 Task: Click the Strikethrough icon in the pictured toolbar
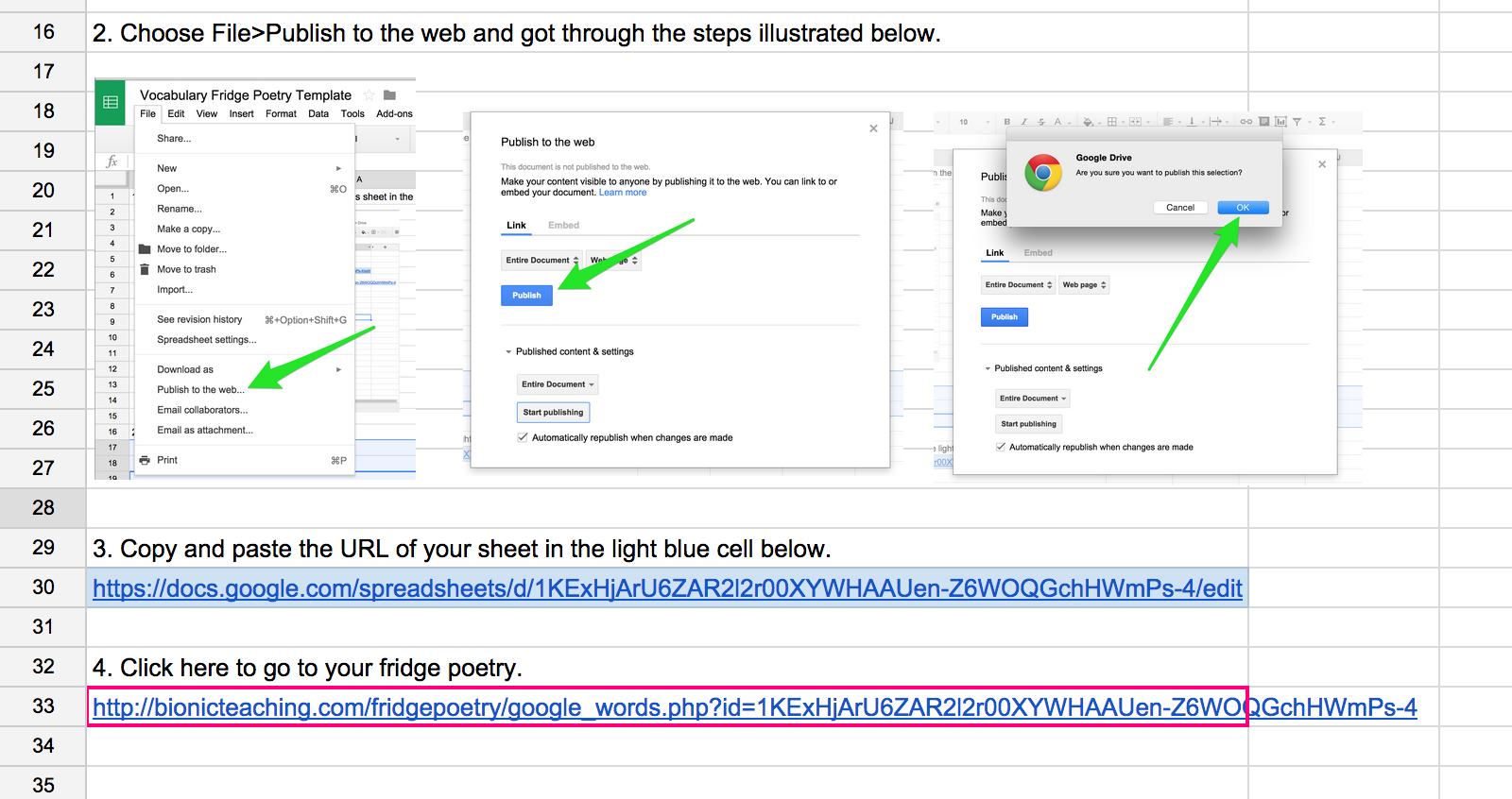(1040, 122)
